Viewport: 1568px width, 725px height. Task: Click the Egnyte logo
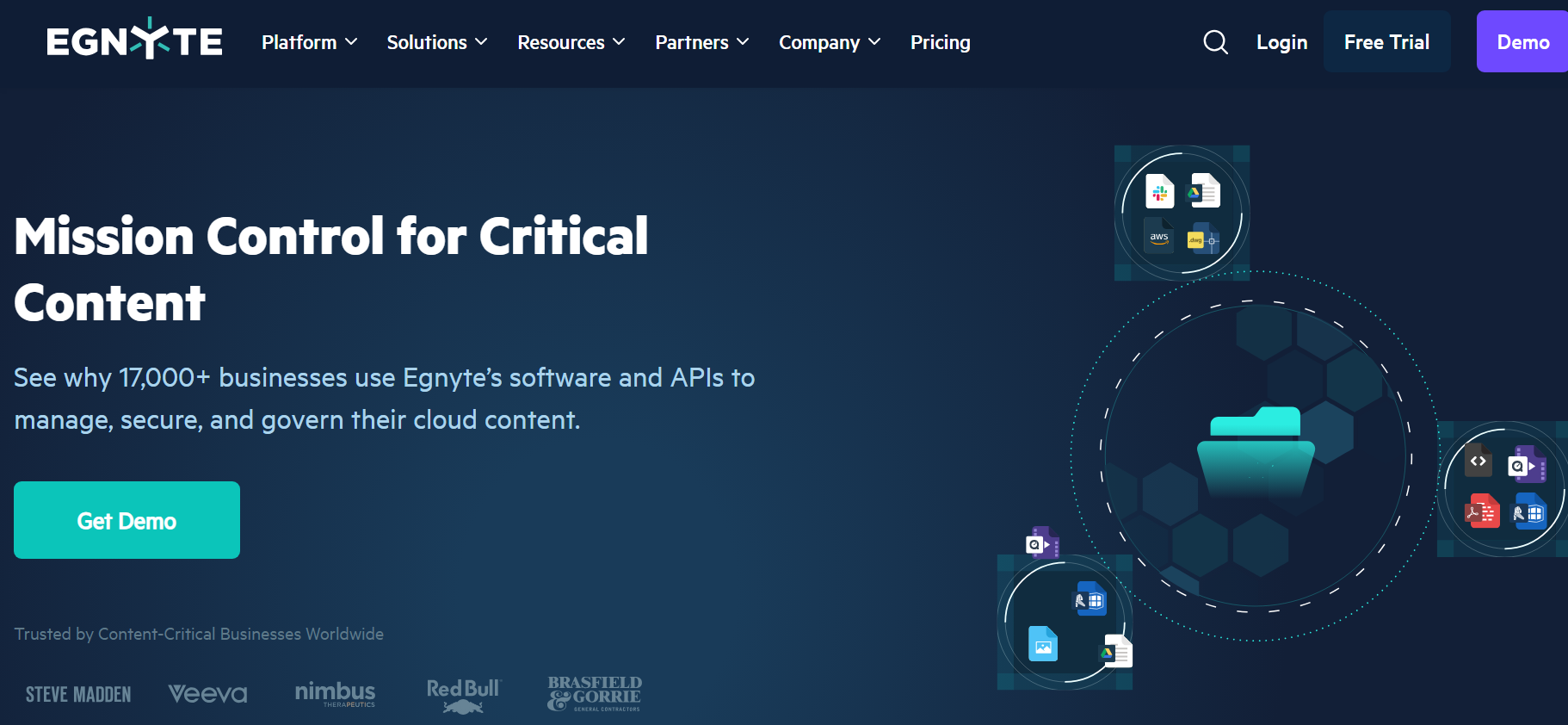pos(134,40)
